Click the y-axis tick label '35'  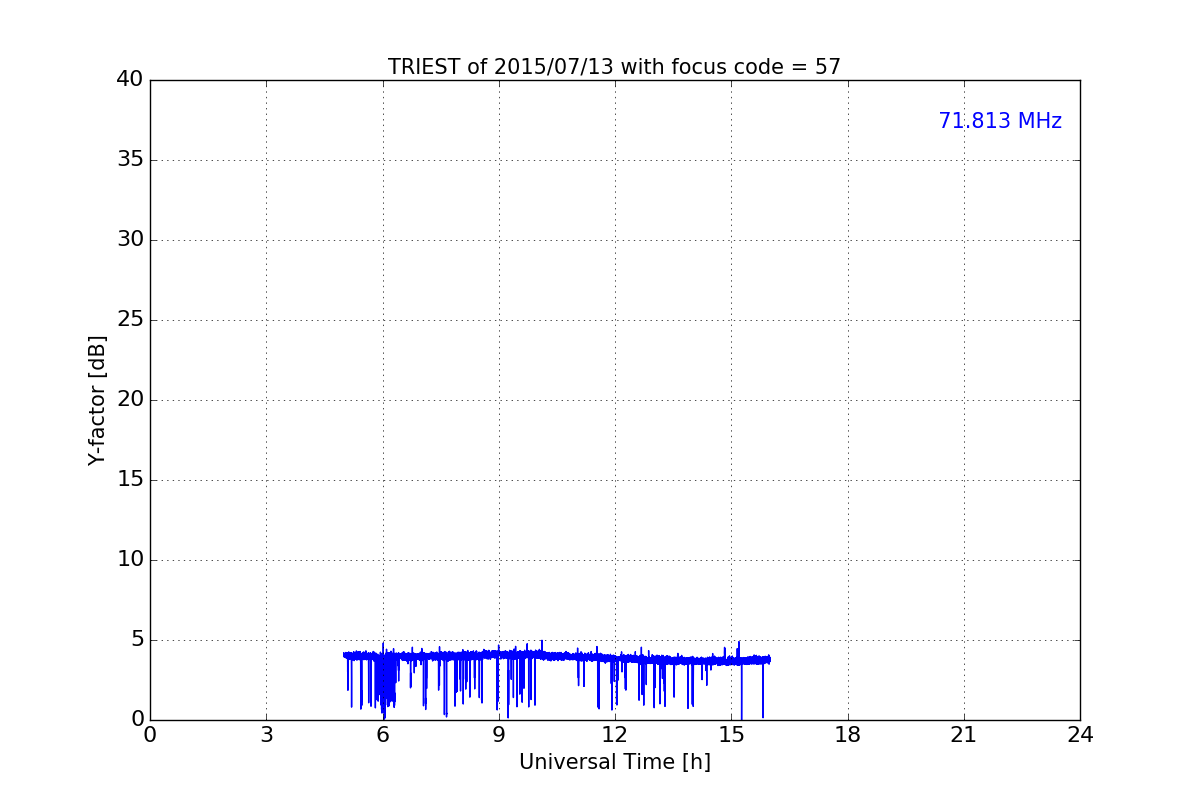[x=130, y=160]
